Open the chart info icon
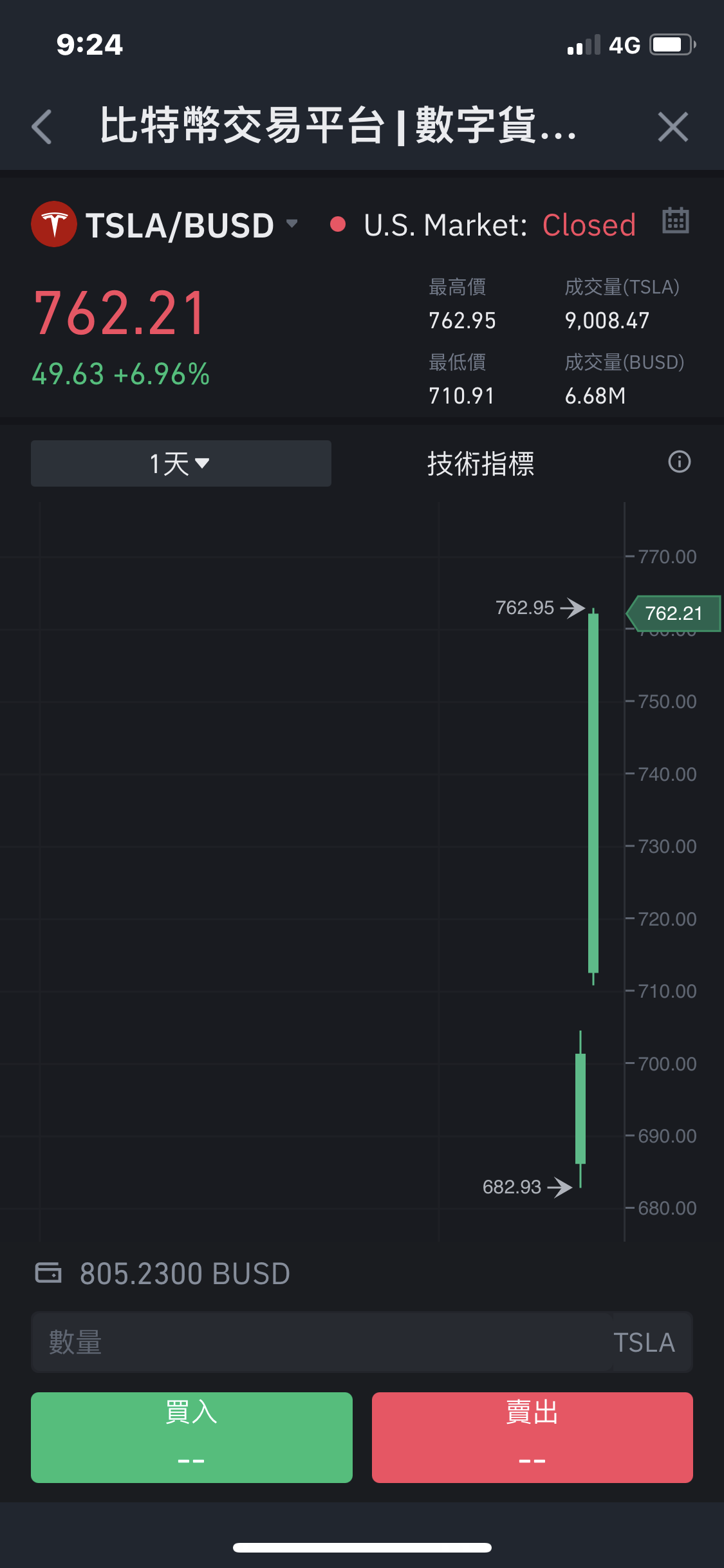This screenshot has width=724, height=1568. [x=680, y=462]
